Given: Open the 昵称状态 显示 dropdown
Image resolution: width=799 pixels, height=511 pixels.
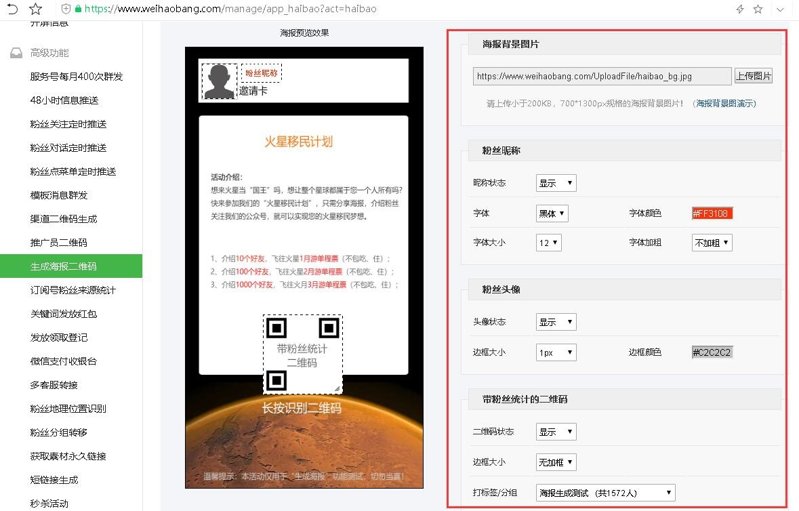Looking at the screenshot, I should [x=556, y=183].
